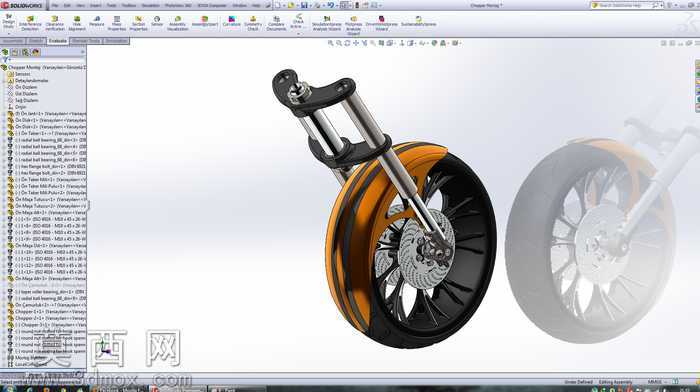Expand the Ön Jant<1> component

[x=4, y=114]
